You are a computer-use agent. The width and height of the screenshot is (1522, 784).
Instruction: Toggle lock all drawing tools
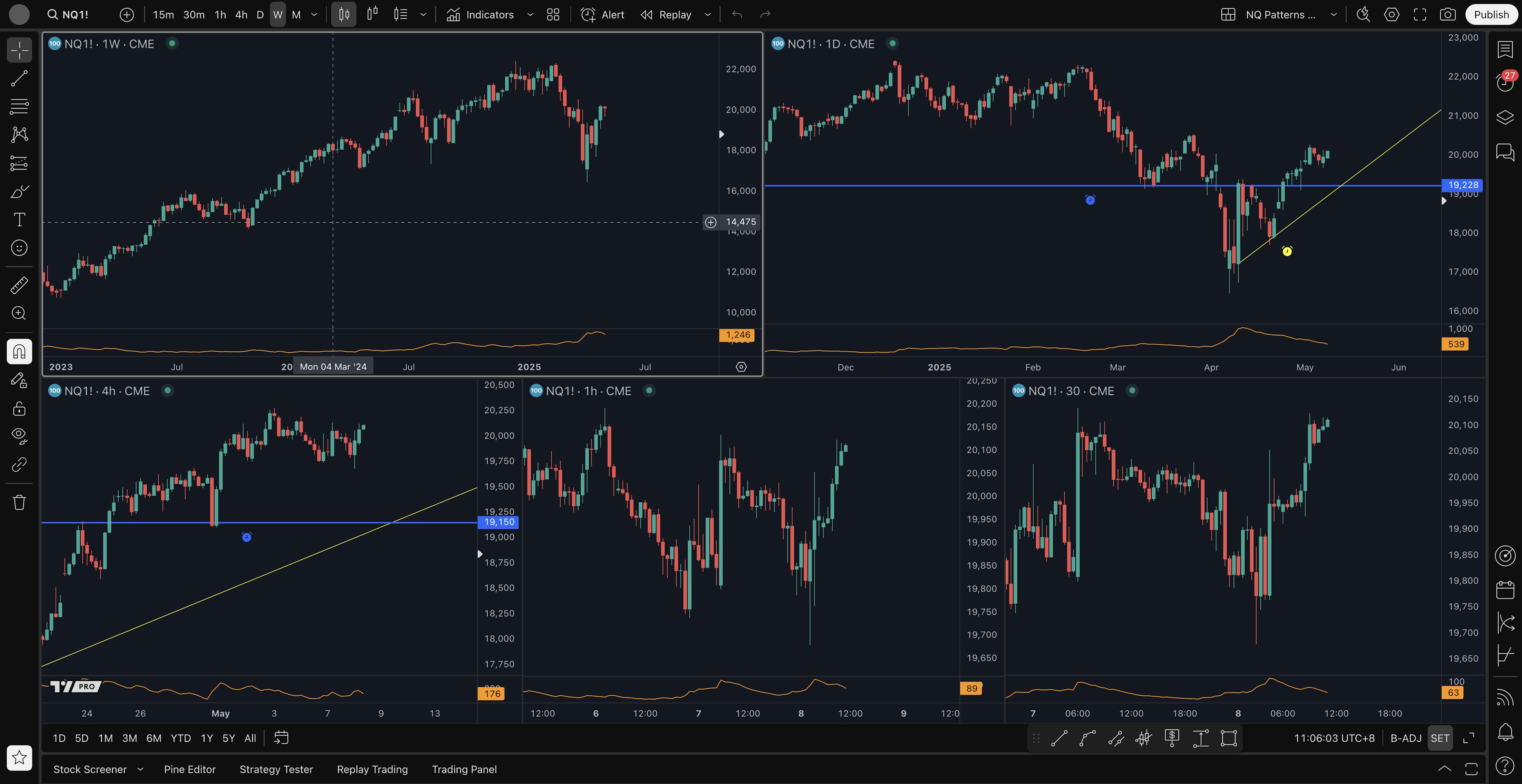(19, 408)
